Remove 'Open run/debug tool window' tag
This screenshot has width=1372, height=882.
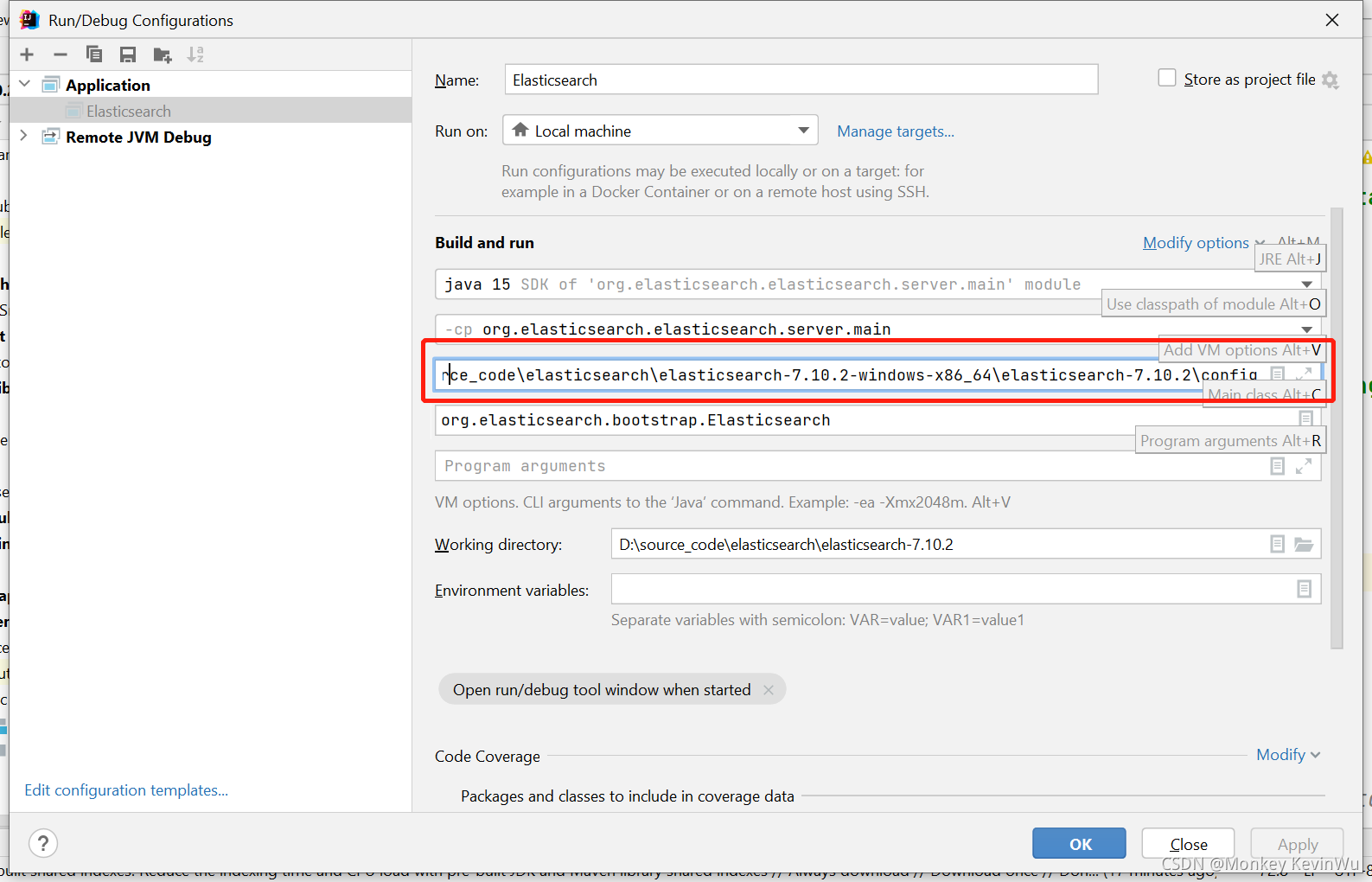[x=769, y=689]
